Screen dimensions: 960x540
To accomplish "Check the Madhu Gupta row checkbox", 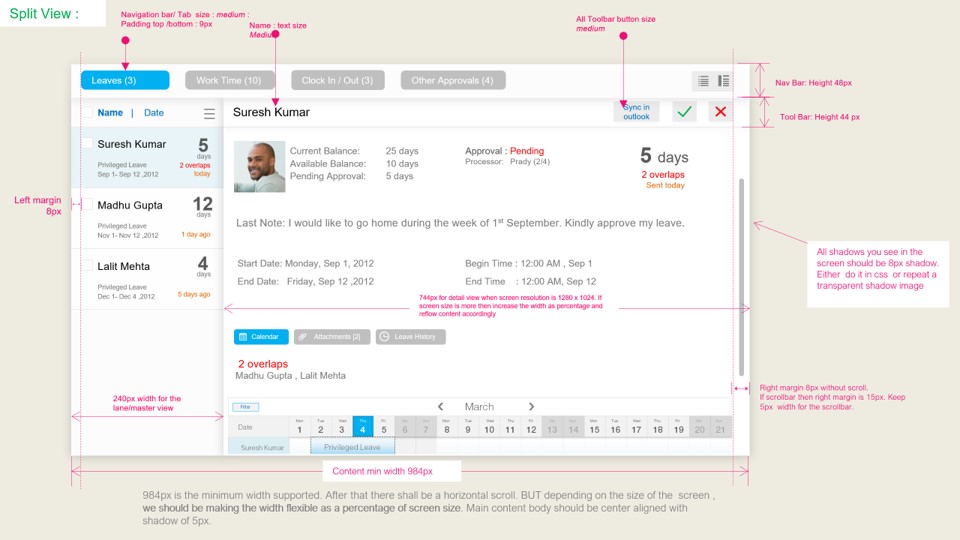I will click(x=88, y=205).
